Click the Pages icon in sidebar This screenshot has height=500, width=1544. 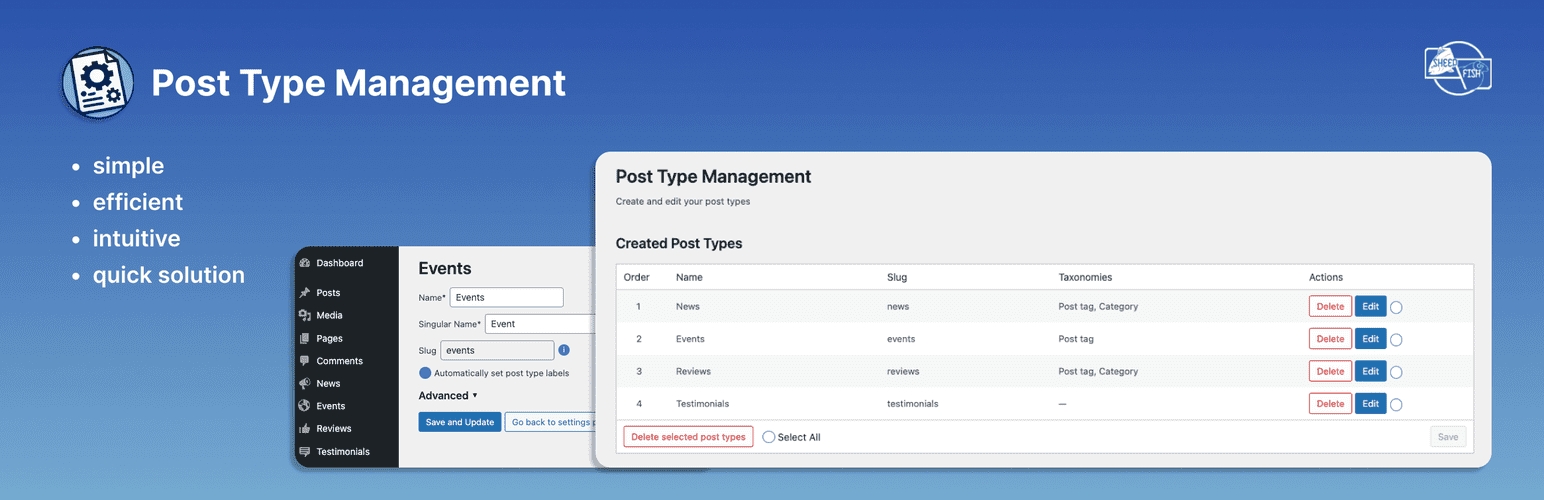click(304, 338)
